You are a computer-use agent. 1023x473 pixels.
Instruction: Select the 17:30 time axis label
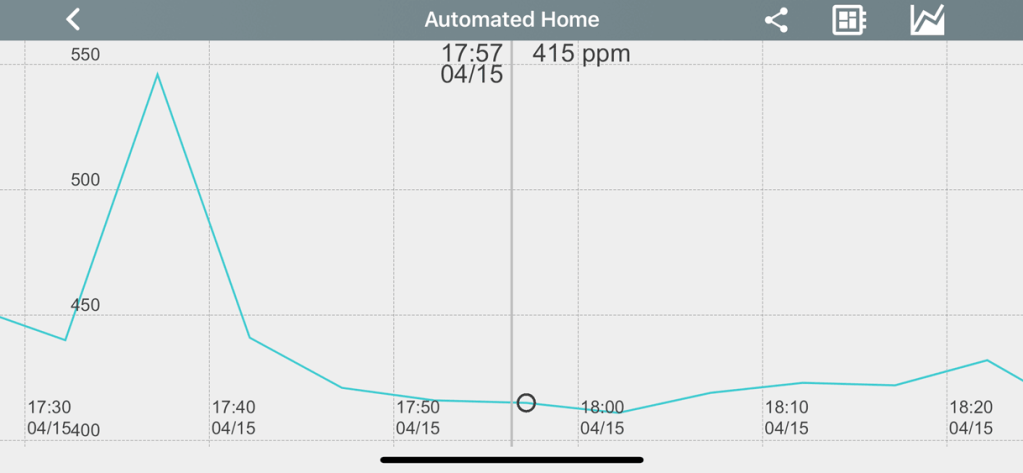[49, 417]
